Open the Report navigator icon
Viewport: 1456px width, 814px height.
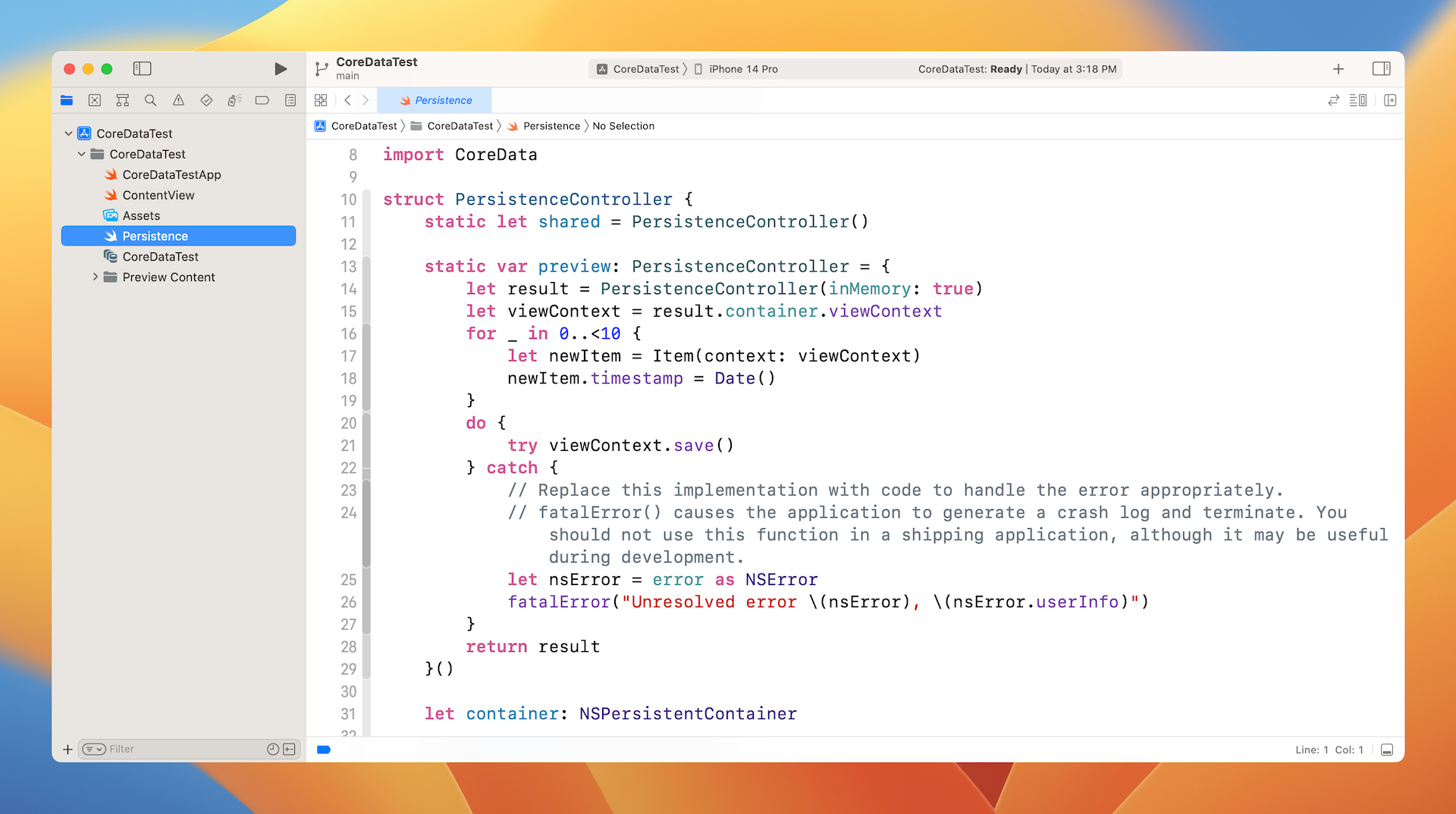[x=290, y=100]
